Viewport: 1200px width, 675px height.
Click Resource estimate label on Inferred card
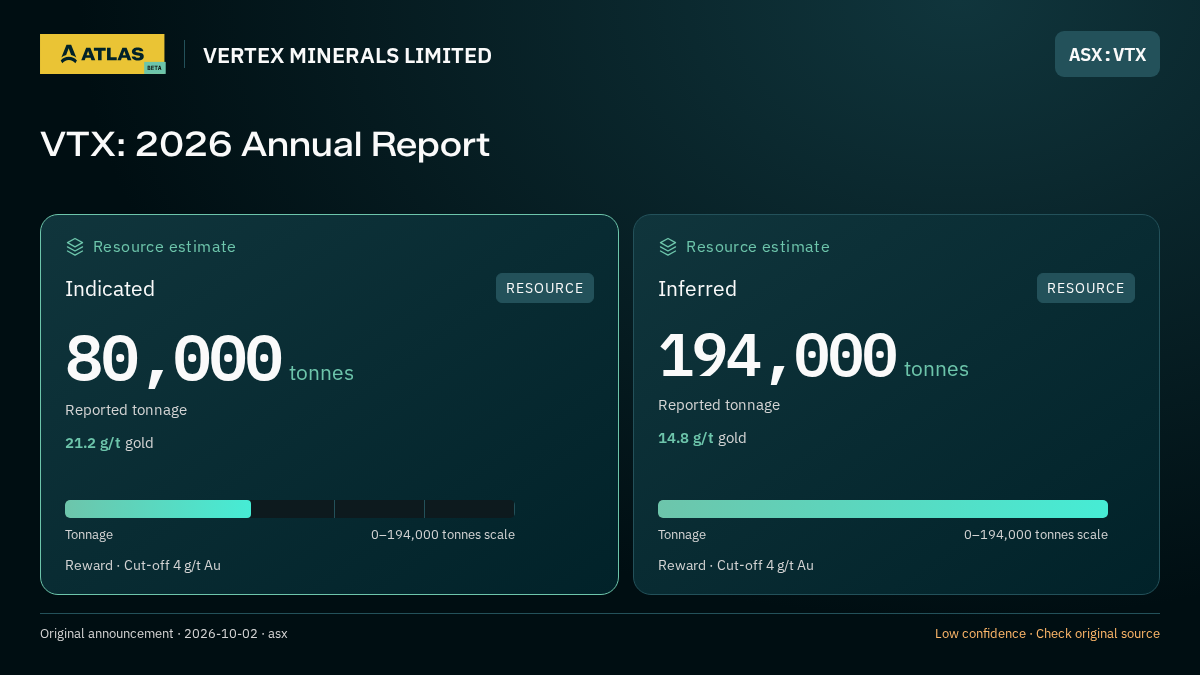[757, 247]
